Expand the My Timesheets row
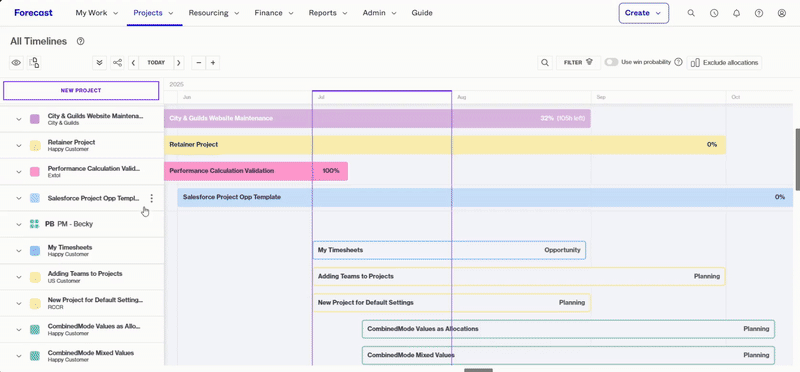 pyautogui.click(x=19, y=251)
